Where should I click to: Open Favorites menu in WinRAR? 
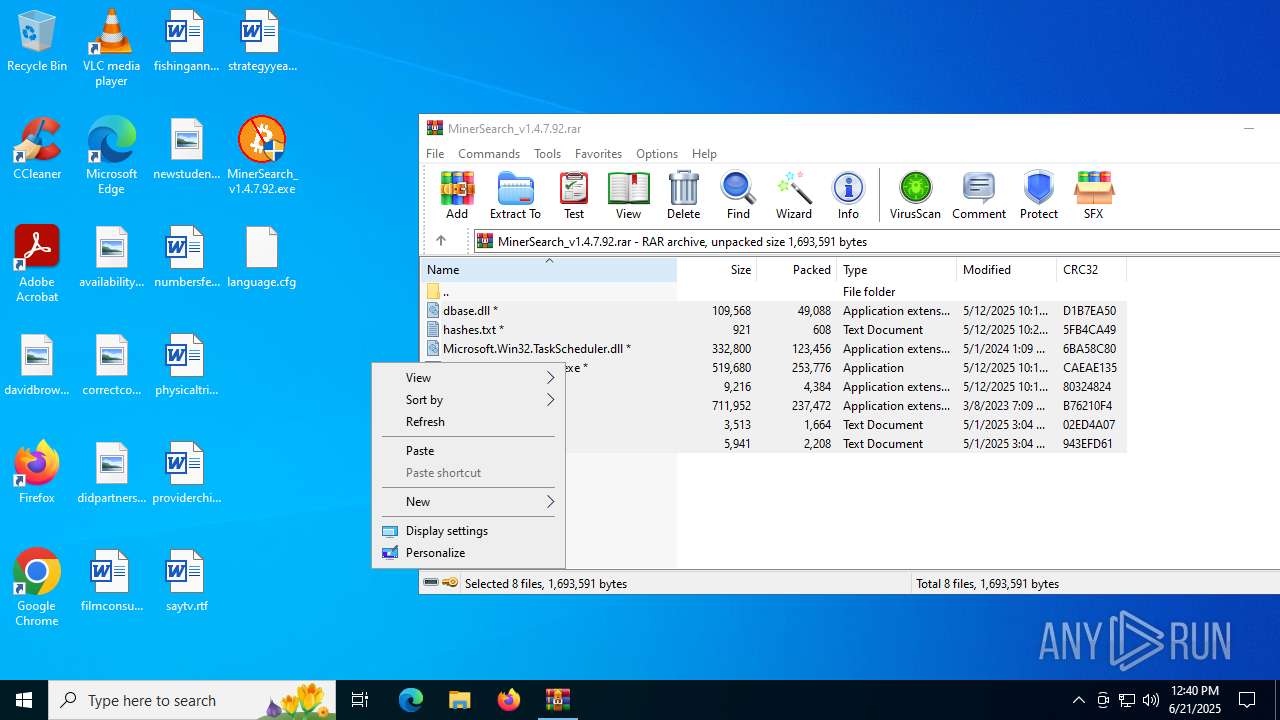[598, 154]
